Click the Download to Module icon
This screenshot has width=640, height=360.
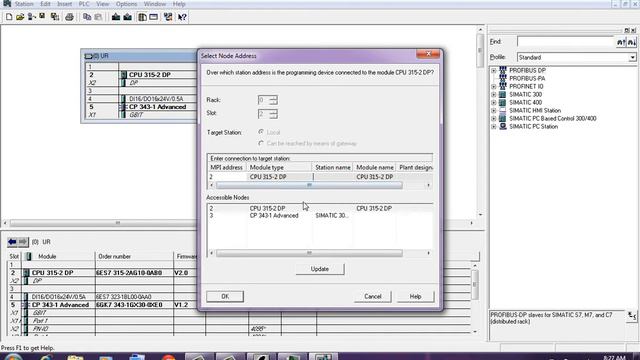coord(116,17)
